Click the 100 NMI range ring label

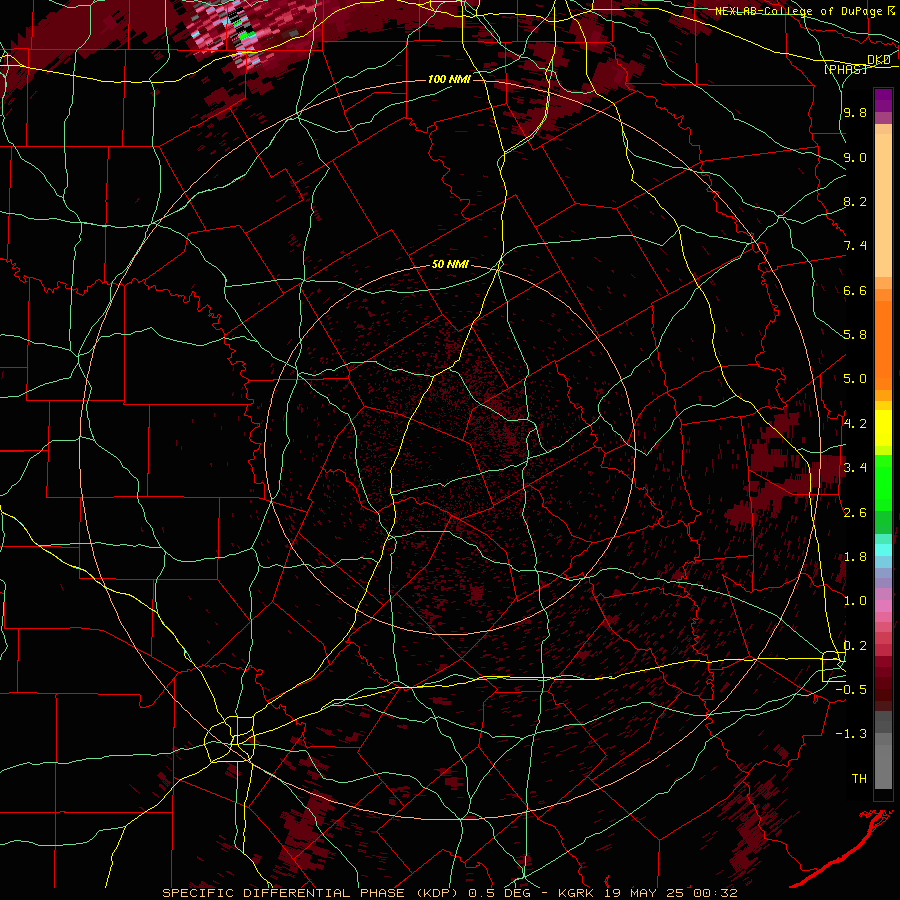pyautogui.click(x=449, y=79)
